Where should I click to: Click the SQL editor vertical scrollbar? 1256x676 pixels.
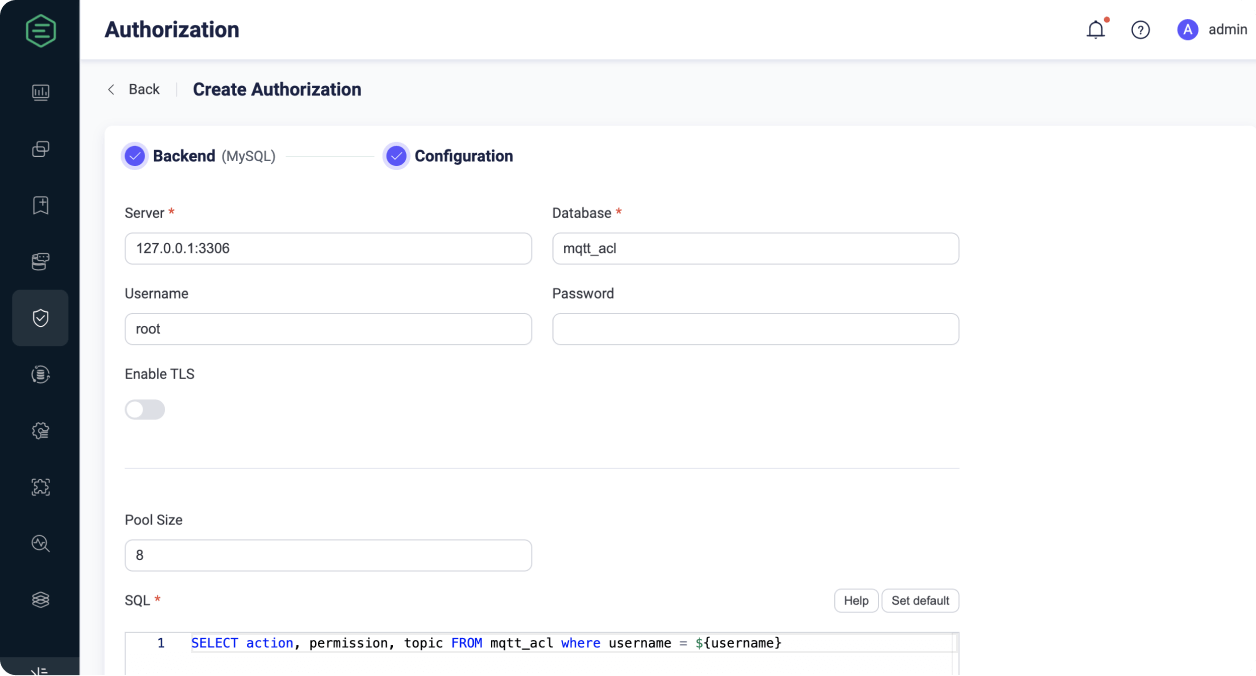point(954,654)
